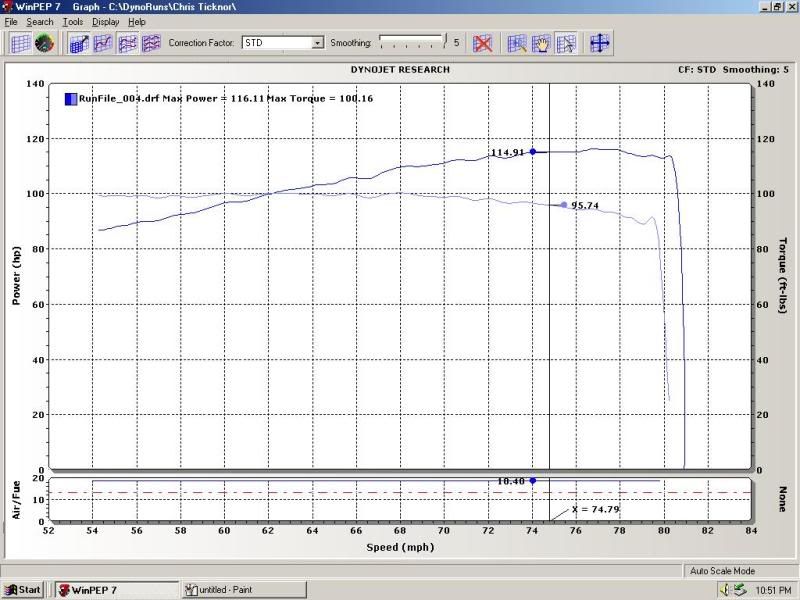Screen dimensions: 800x600
Task: Click the Power (hp) axis label
Action: coord(16,276)
